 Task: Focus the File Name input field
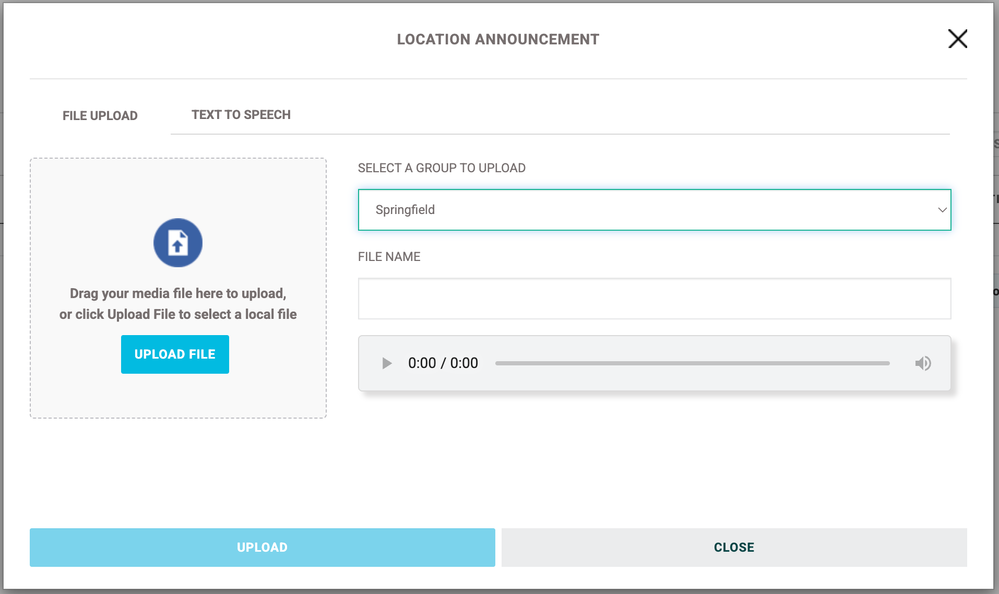click(654, 299)
